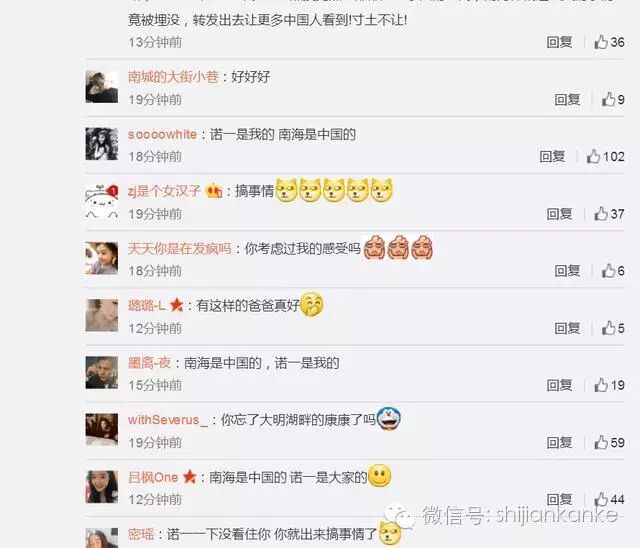Click 回复 on withSeverus_'s comment

(559, 442)
